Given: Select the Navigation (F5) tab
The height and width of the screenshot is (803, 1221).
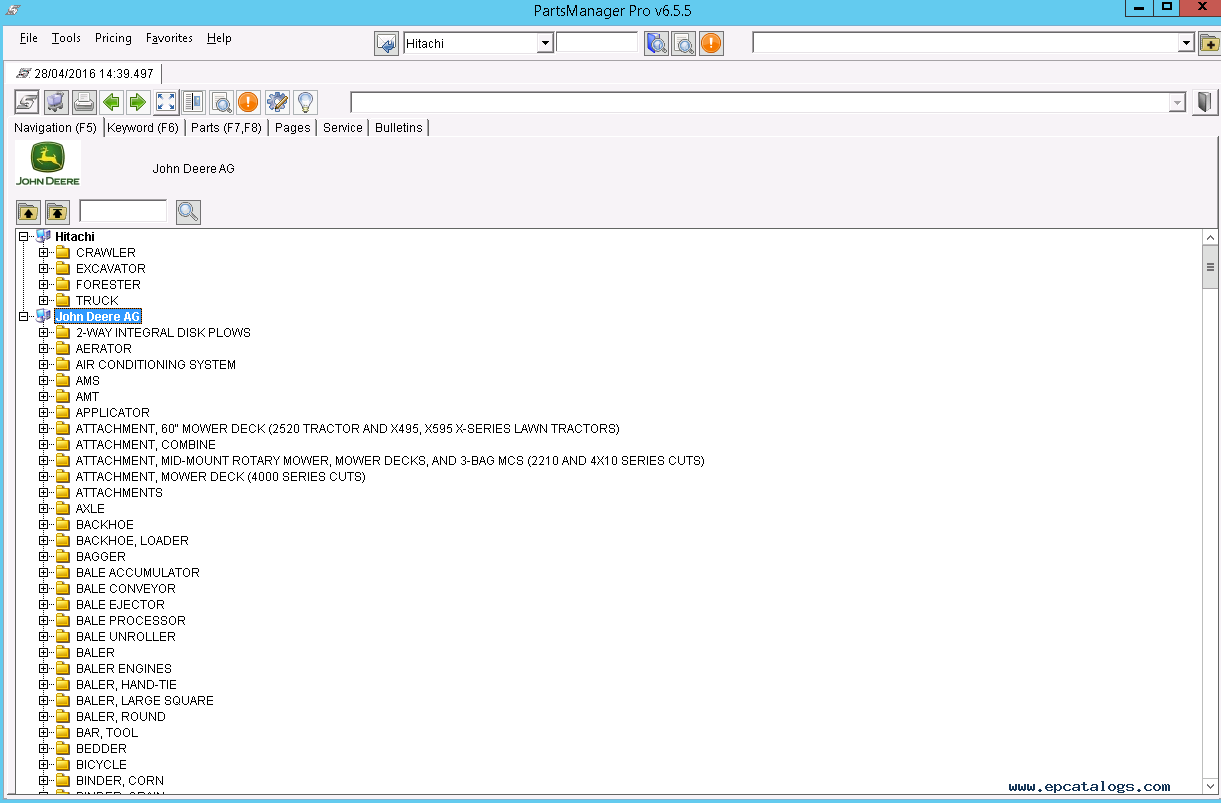Looking at the screenshot, I should (x=56, y=128).
